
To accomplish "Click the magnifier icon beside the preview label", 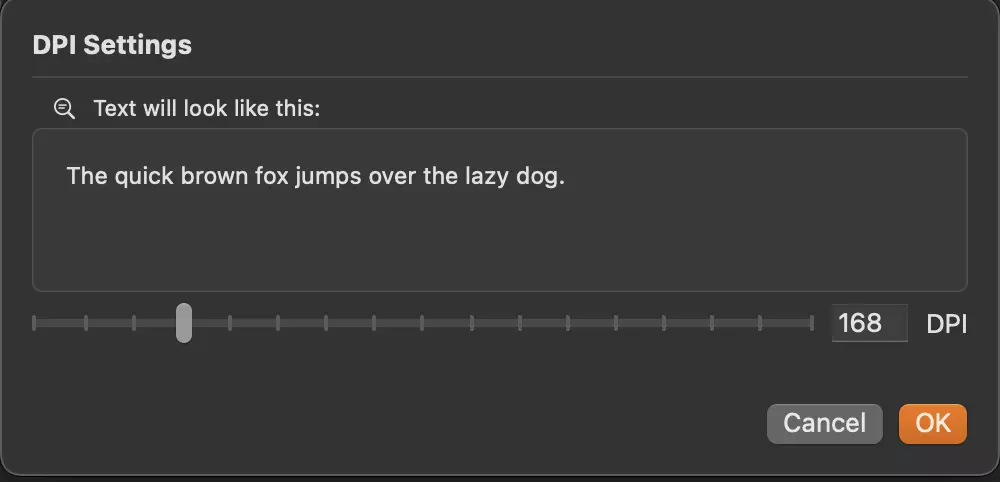I will pyautogui.click(x=65, y=109).
